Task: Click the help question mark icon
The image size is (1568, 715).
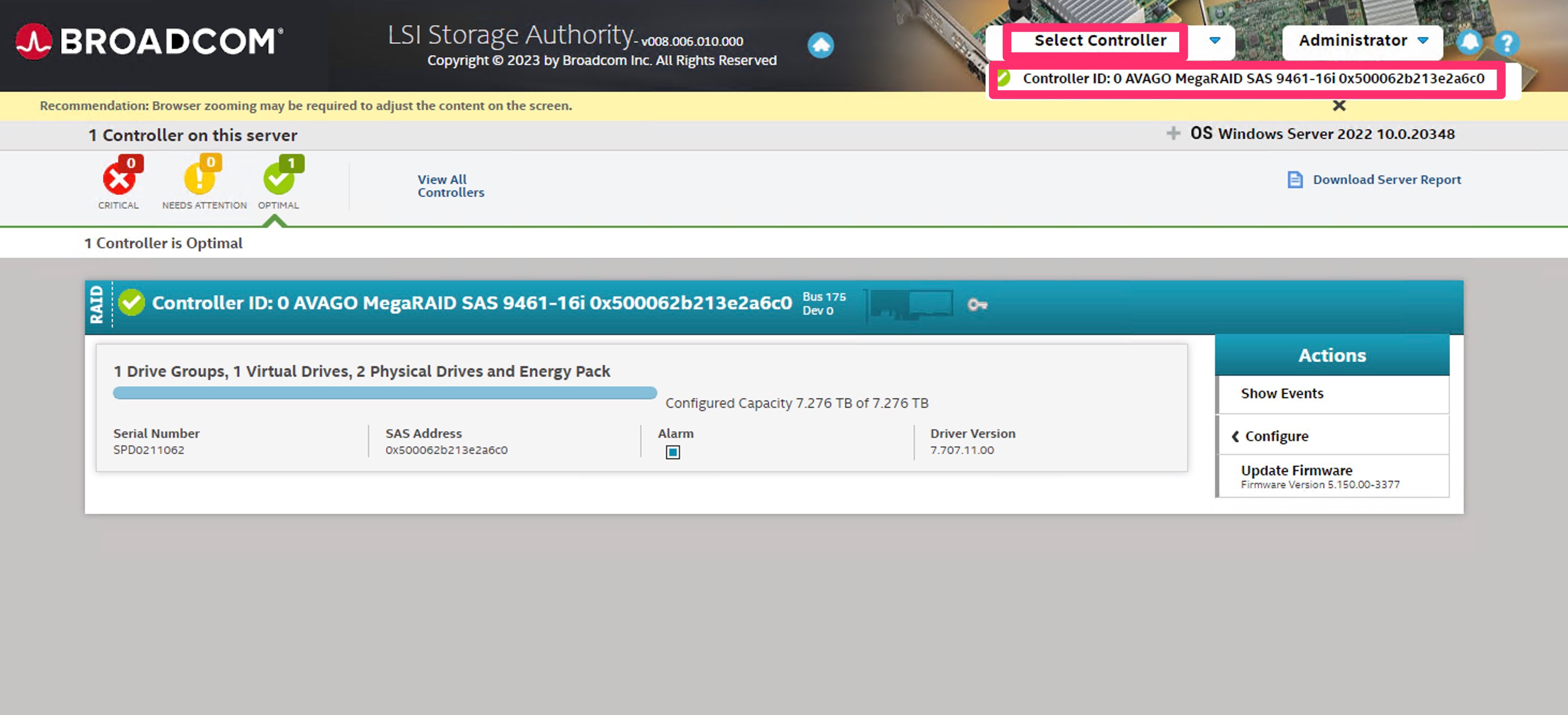Action: (1506, 43)
